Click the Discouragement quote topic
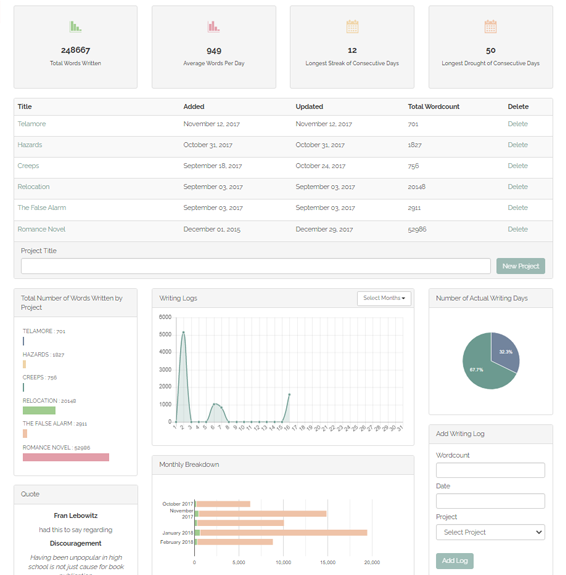566x575 pixels. click(x=76, y=543)
